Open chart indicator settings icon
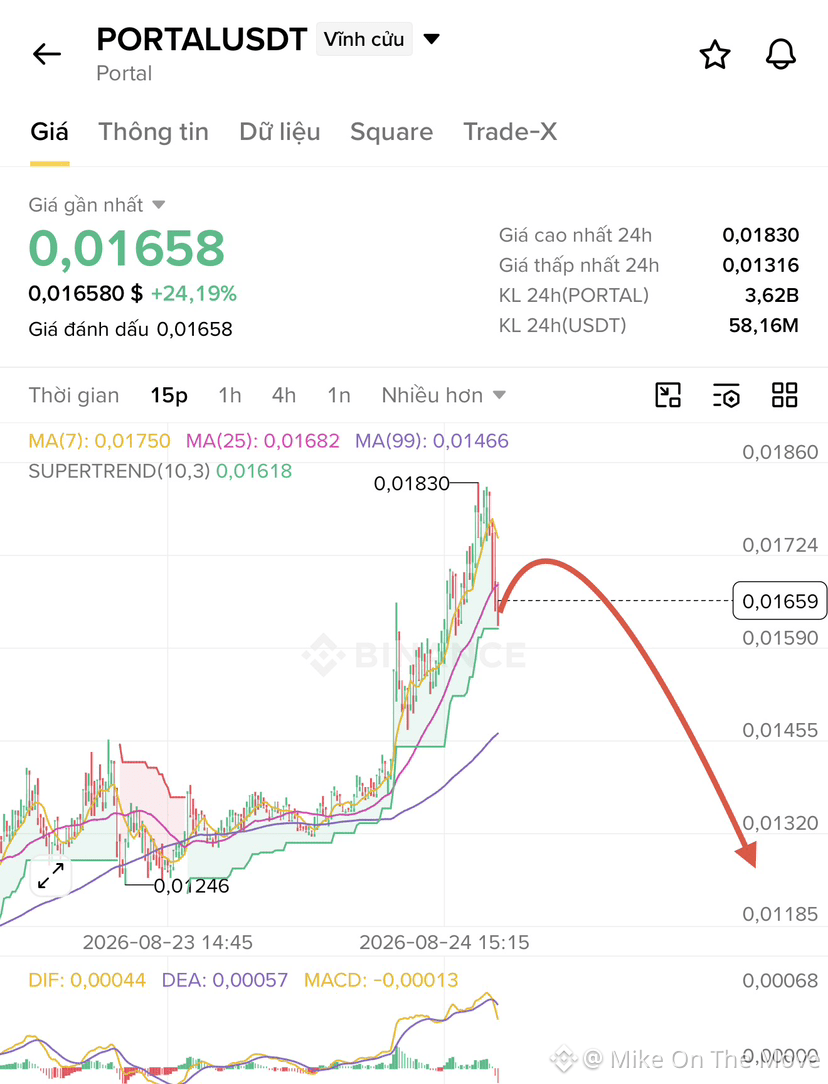Viewport: 828px width, 1084px height. (x=726, y=395)
